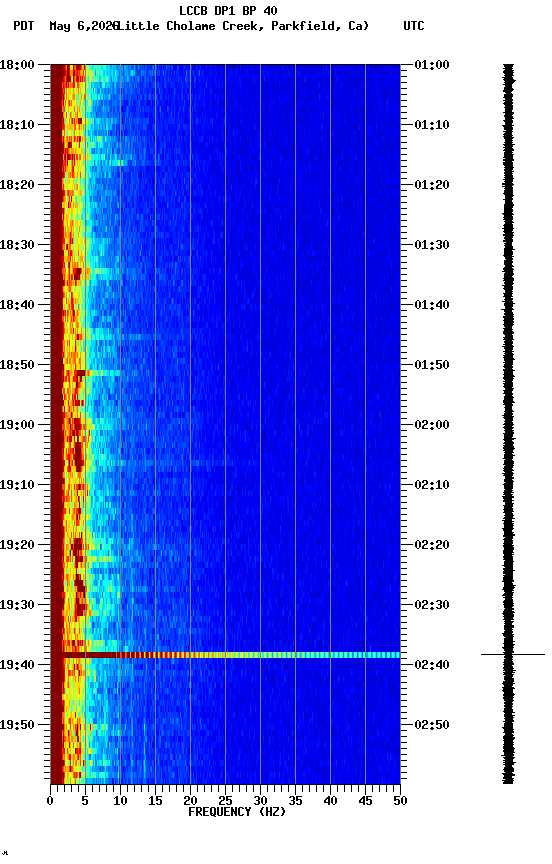Click the 'FREQUENCY (HZ)' axis title
Screen dimensions: 552x864
click(x=237, y=812)
